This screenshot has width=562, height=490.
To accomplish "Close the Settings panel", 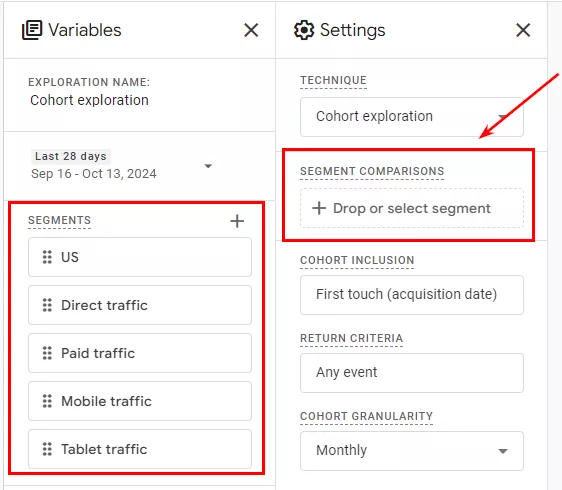I will 523,30.
